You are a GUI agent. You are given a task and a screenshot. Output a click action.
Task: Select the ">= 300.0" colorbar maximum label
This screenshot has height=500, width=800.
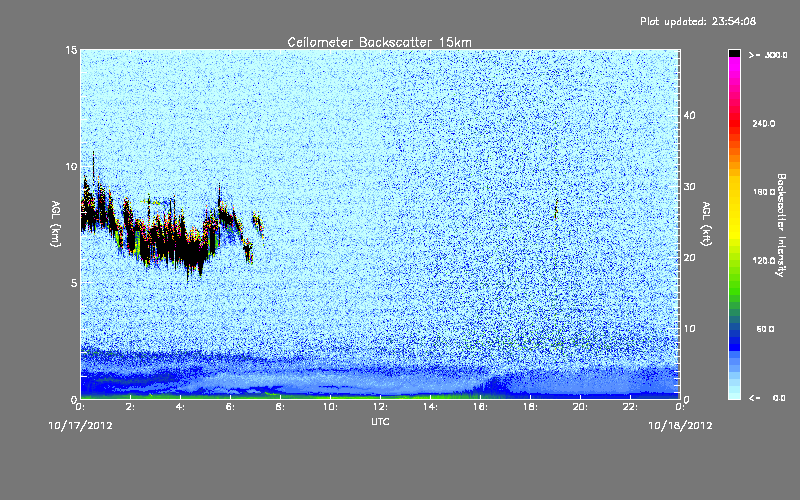[768, 55]
